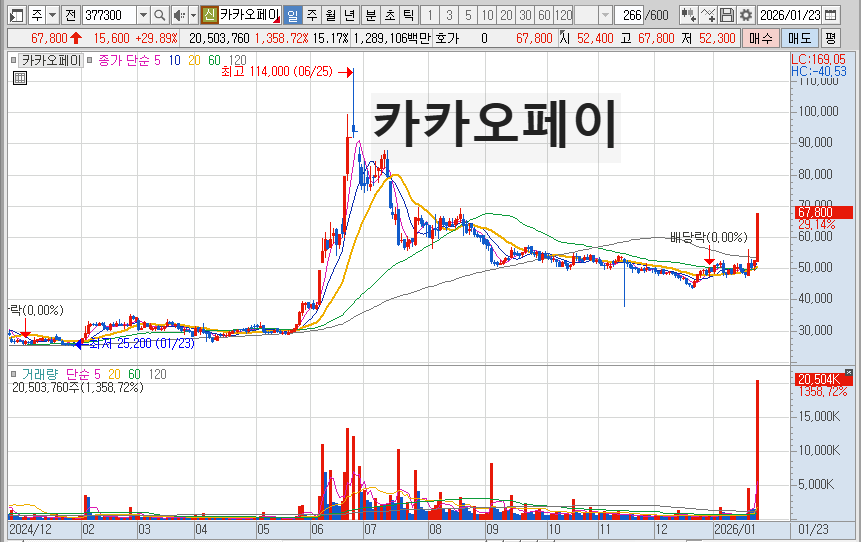Click 종가 단순 moving average legend
Viewport: 861px width, 542px height.
(125, 60)
